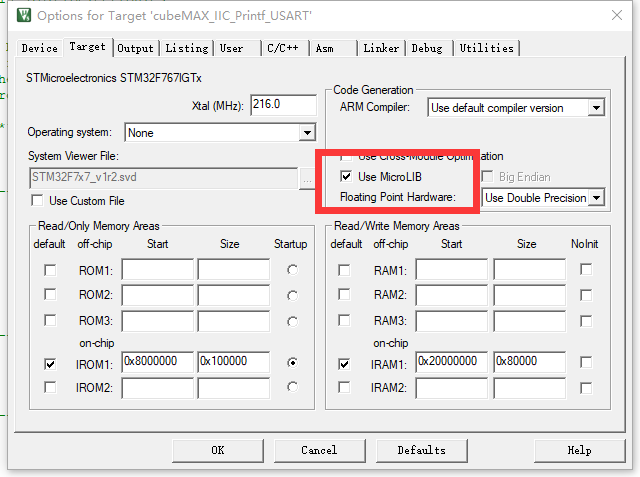Enable NoInit for RAM3
The height and width of the screenshot is (477, 640).
click(x=586, y=322)
